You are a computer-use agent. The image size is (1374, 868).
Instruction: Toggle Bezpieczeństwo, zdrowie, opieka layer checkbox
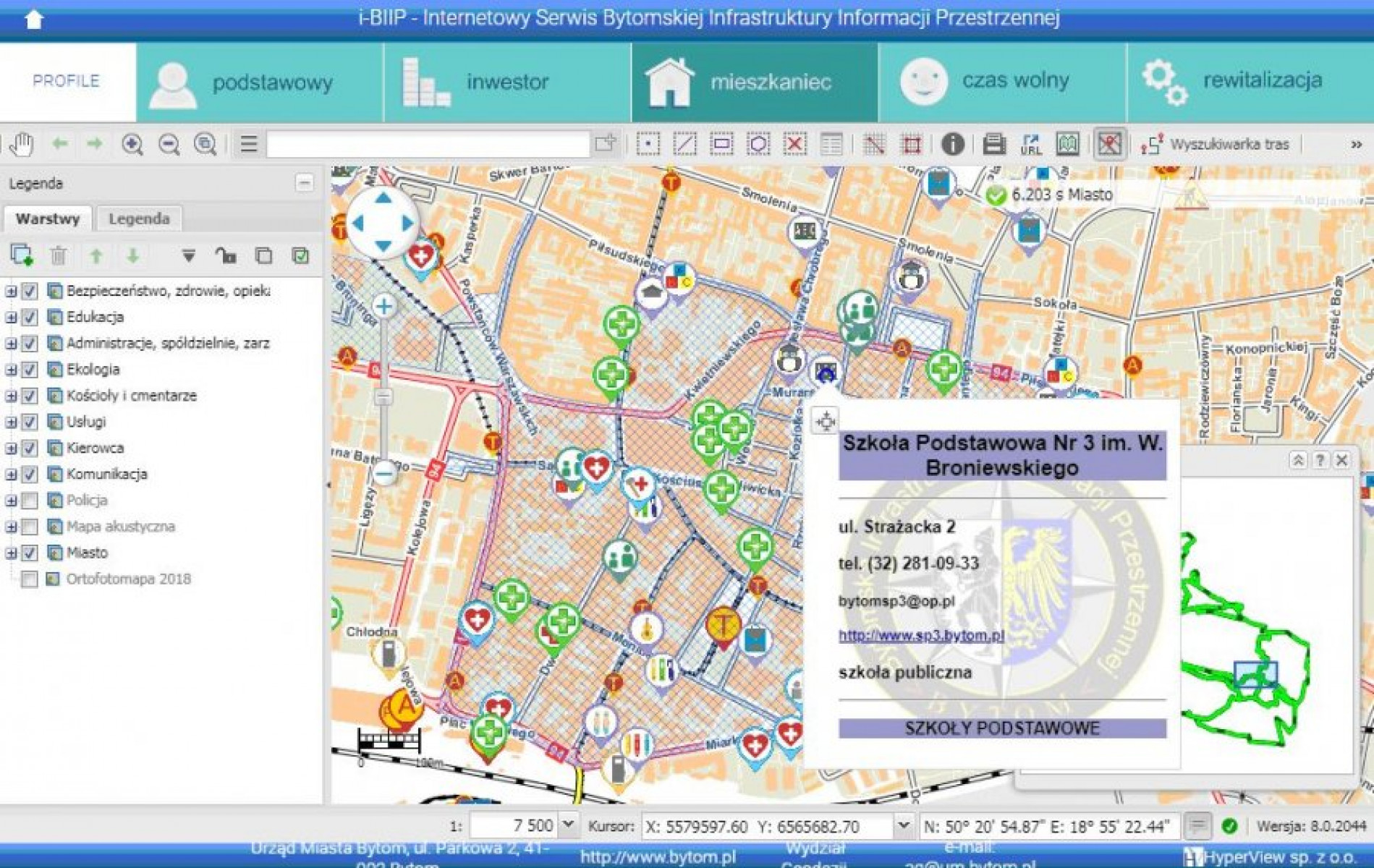(30, 291)
